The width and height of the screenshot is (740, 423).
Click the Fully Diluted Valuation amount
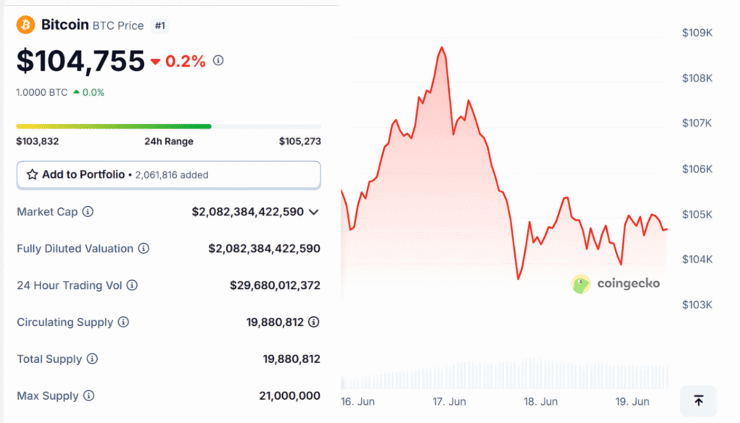pos(264,248)
